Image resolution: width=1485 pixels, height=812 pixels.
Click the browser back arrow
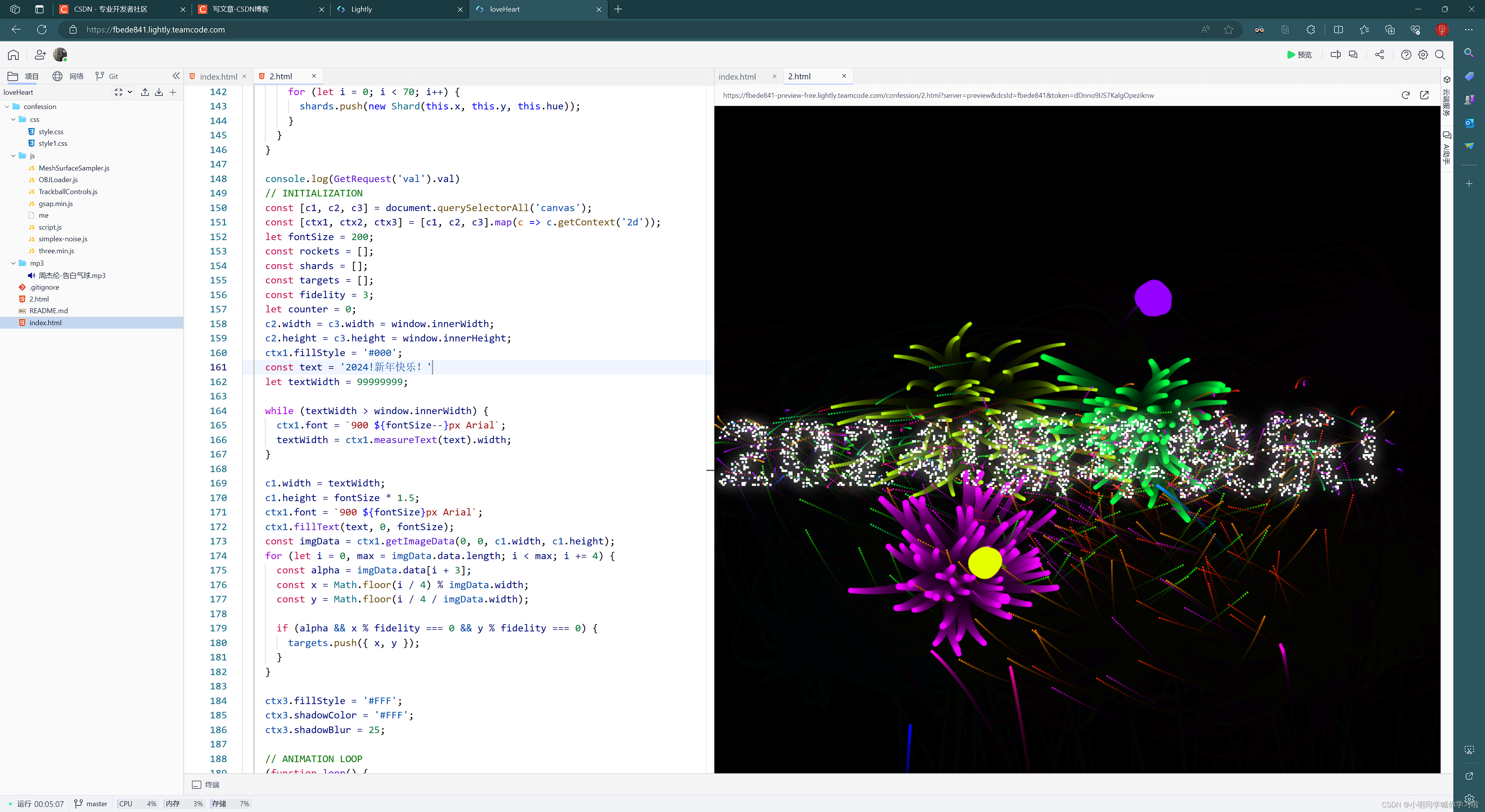tap(16, 29)
